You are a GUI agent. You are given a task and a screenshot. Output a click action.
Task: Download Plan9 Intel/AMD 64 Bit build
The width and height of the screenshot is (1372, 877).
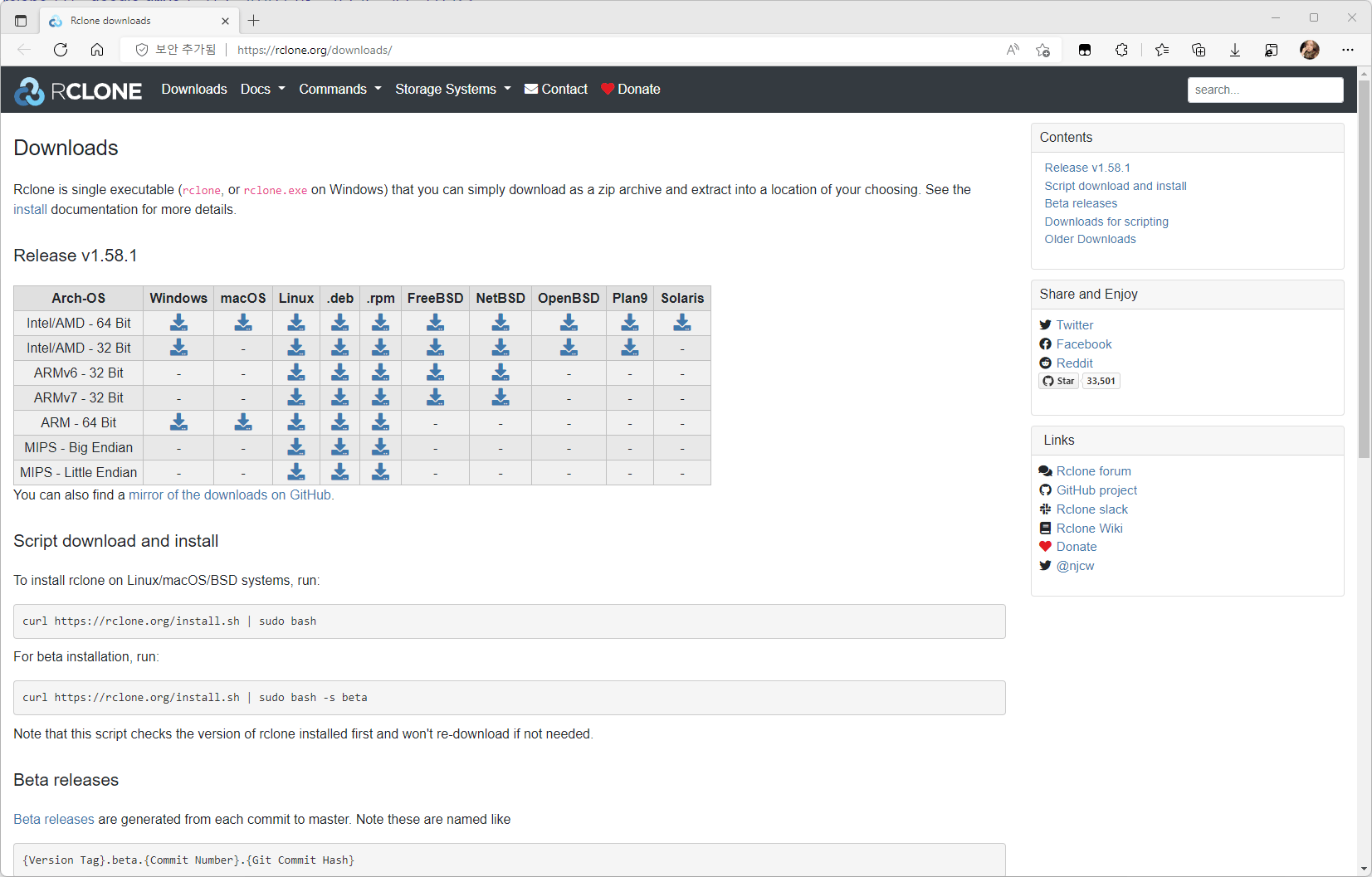630,323
